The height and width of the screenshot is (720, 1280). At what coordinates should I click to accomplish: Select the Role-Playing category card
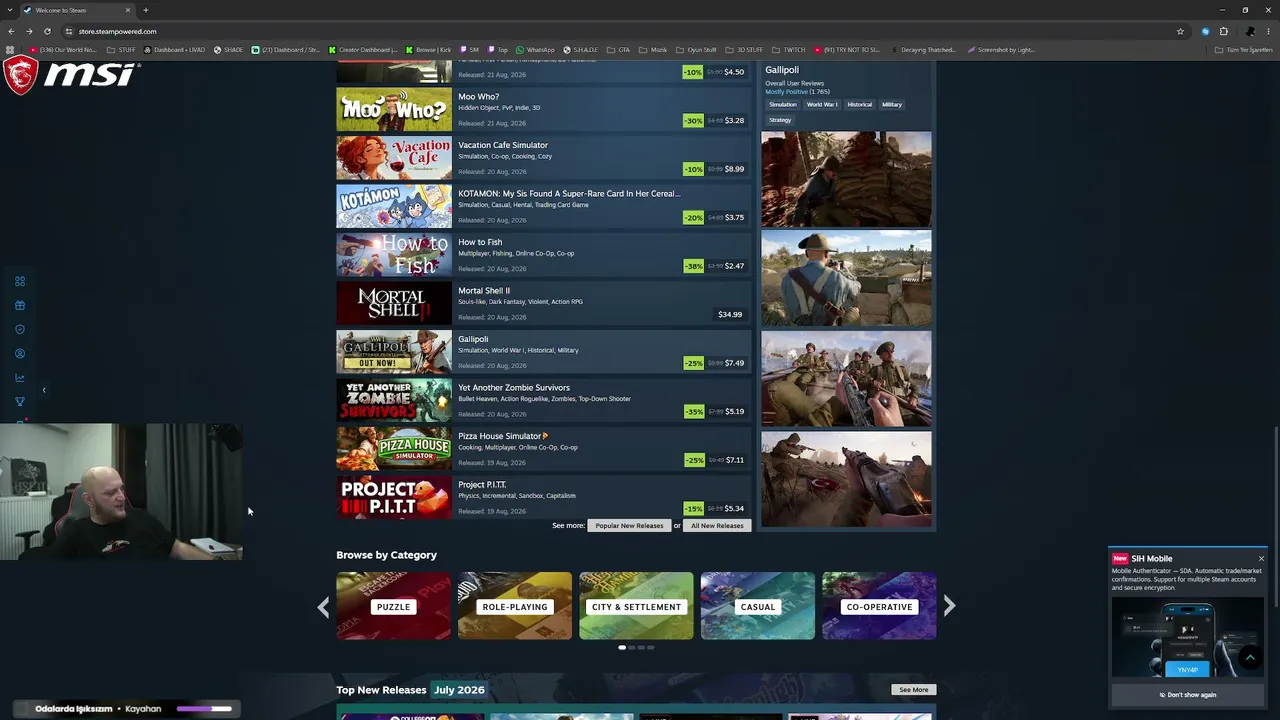pos(515,606)
